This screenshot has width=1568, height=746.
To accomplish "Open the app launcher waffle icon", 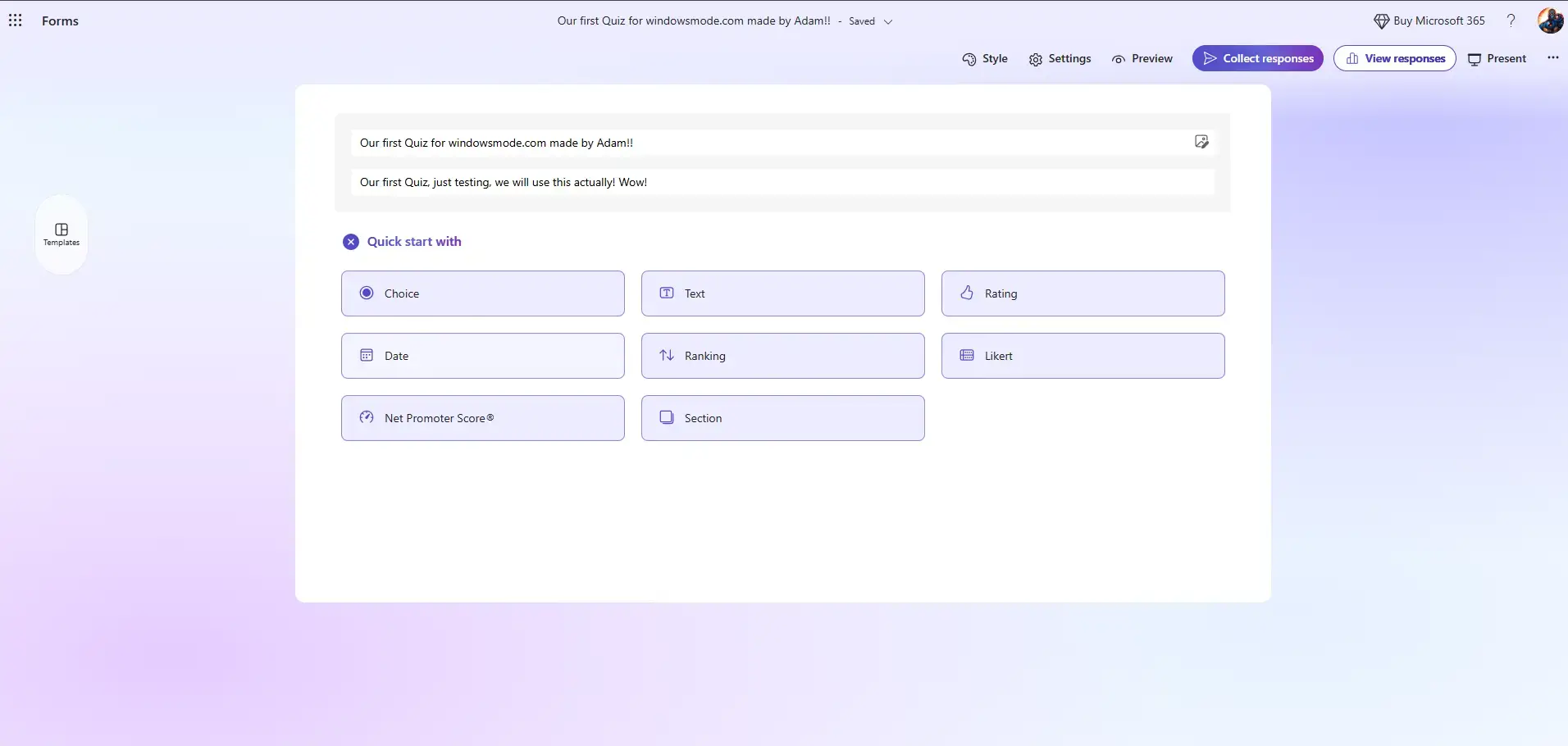I will click(x=16, y=20).
